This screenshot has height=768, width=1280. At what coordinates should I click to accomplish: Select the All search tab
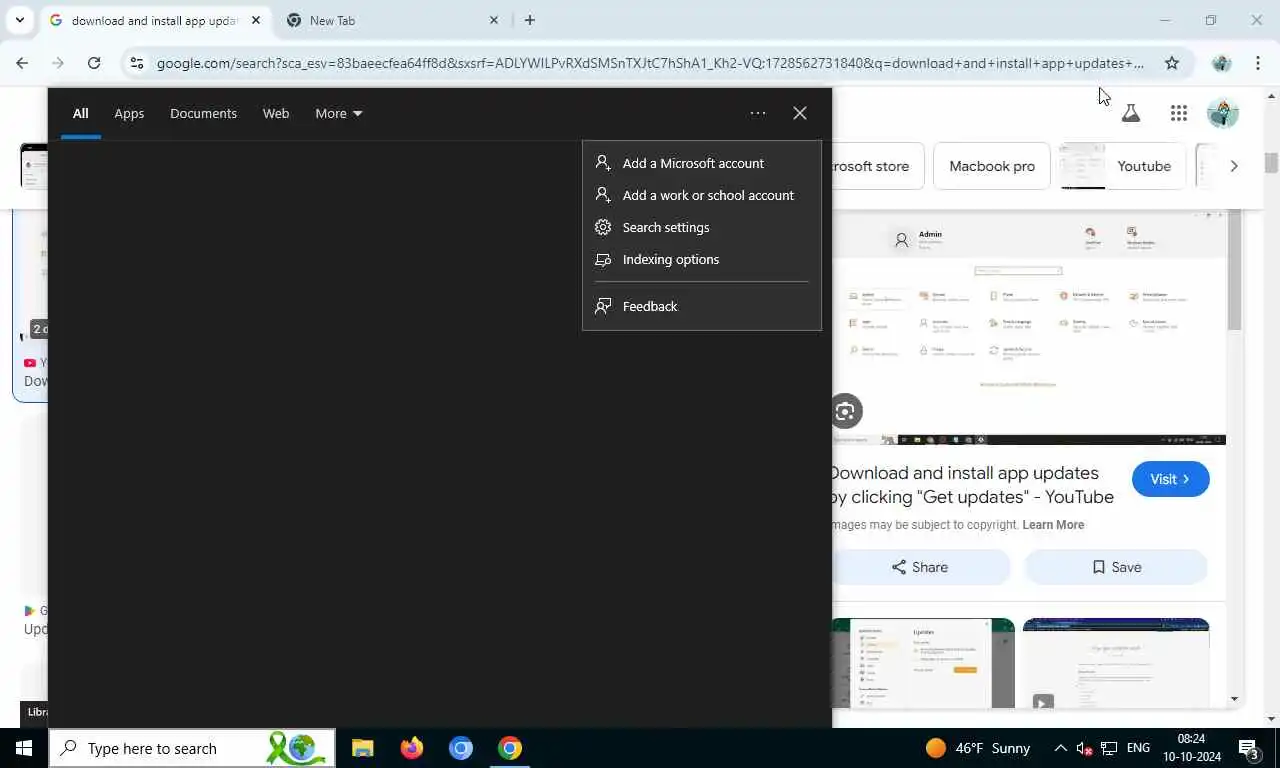(80, 113)
